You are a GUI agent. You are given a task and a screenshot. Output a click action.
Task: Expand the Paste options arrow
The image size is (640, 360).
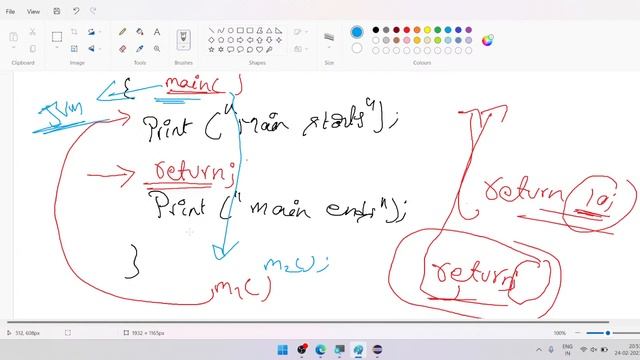13,48
